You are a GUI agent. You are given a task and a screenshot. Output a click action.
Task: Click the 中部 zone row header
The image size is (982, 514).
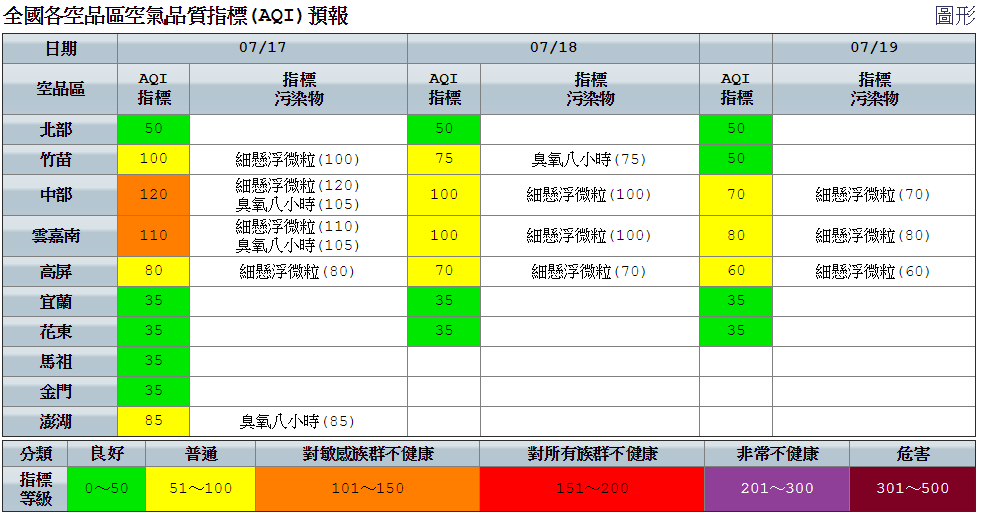[x=60, y=195]
